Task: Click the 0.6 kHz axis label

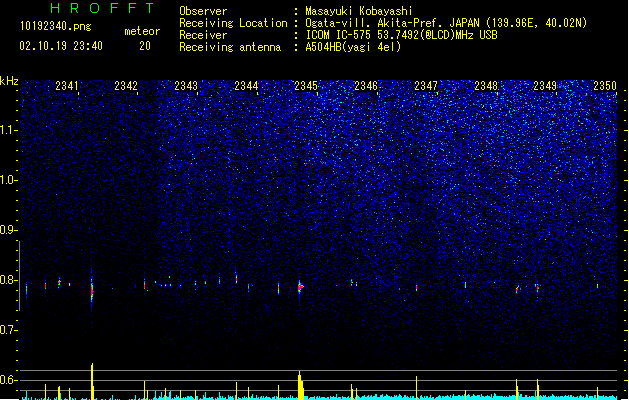Action: click(9, 380)
